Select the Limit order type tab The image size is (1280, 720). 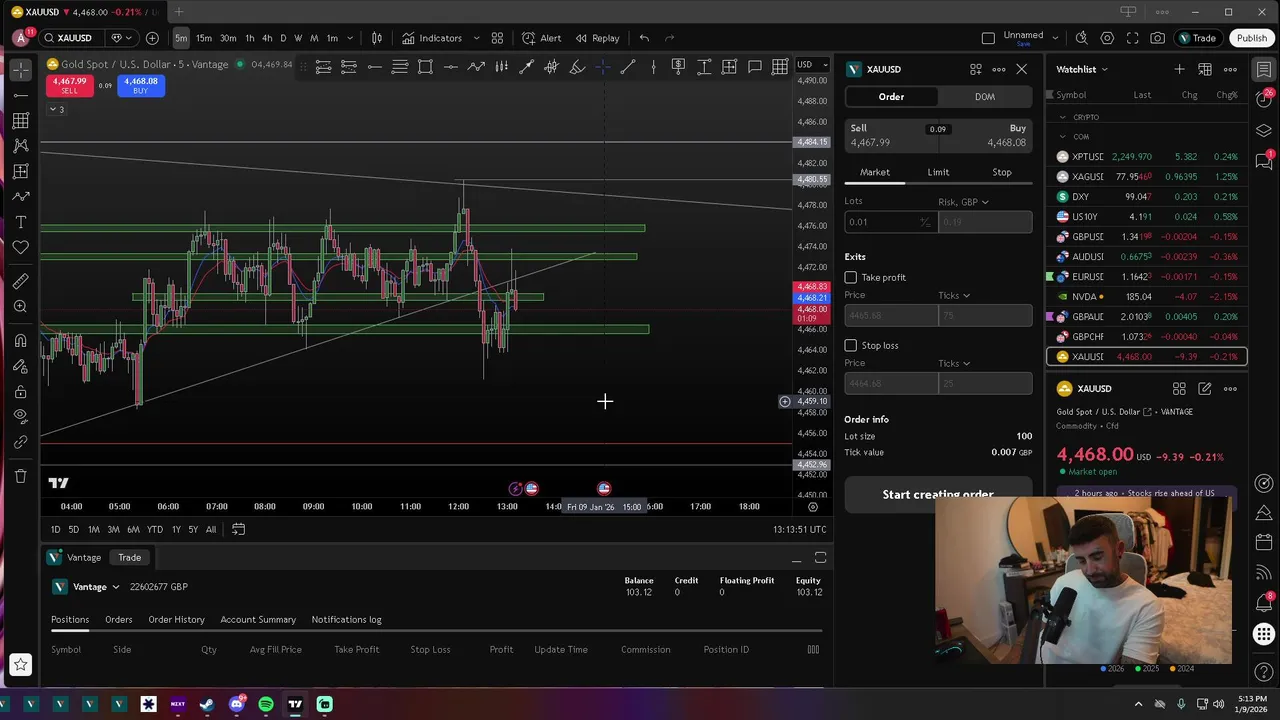tap(938, 172)
